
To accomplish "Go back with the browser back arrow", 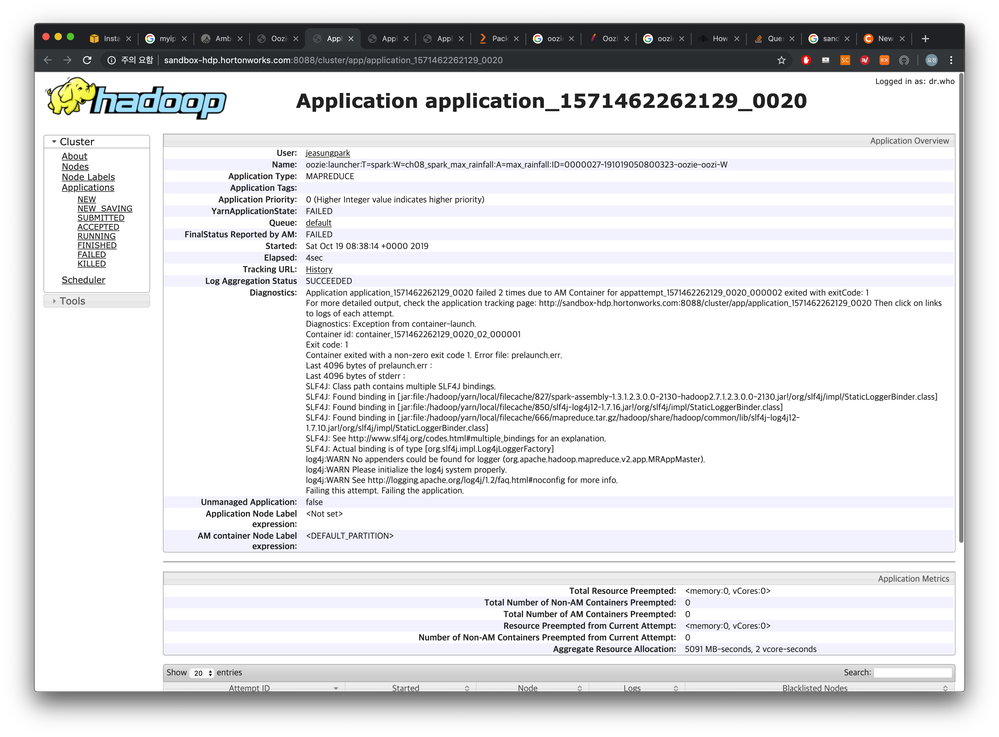I will (x=48, y=60).
